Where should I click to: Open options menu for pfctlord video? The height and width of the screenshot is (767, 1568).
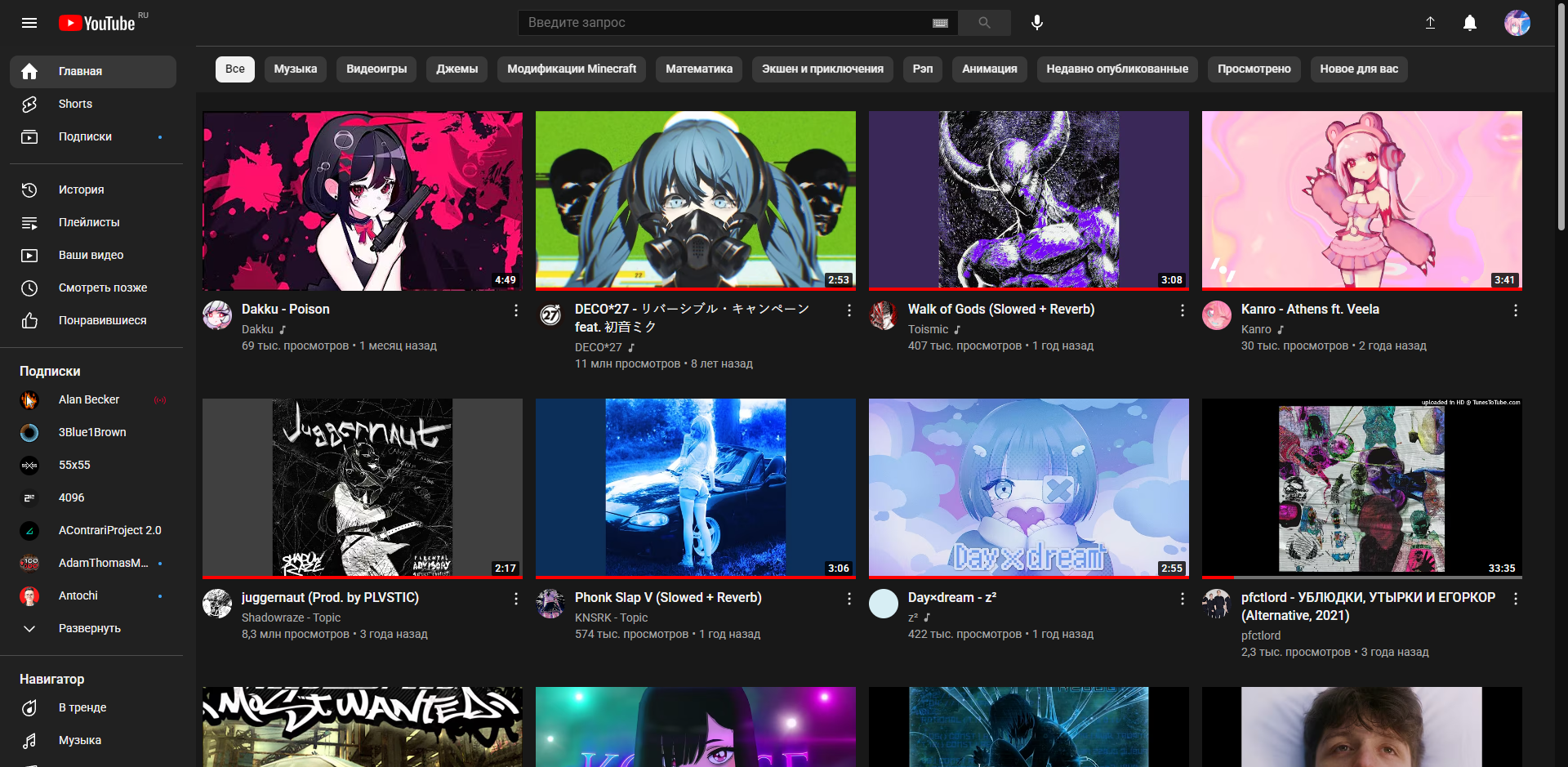1516,599
